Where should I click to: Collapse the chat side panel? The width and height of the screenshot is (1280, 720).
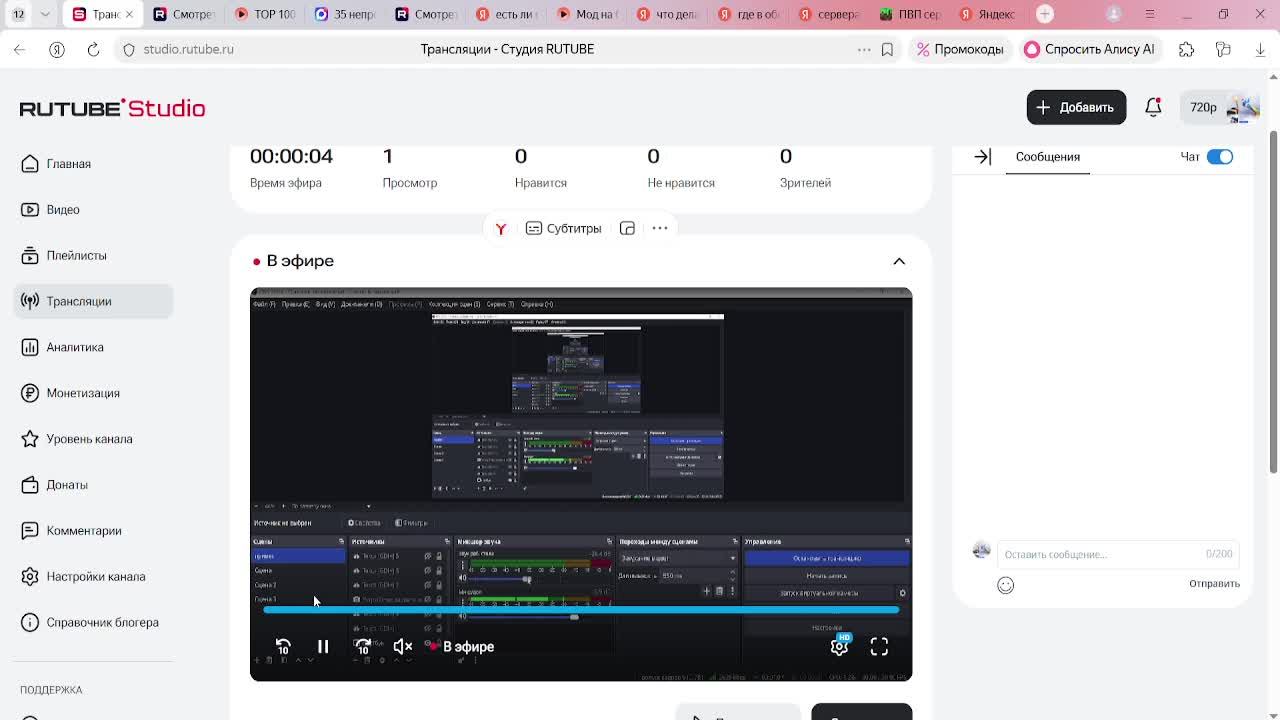(983, 157)
